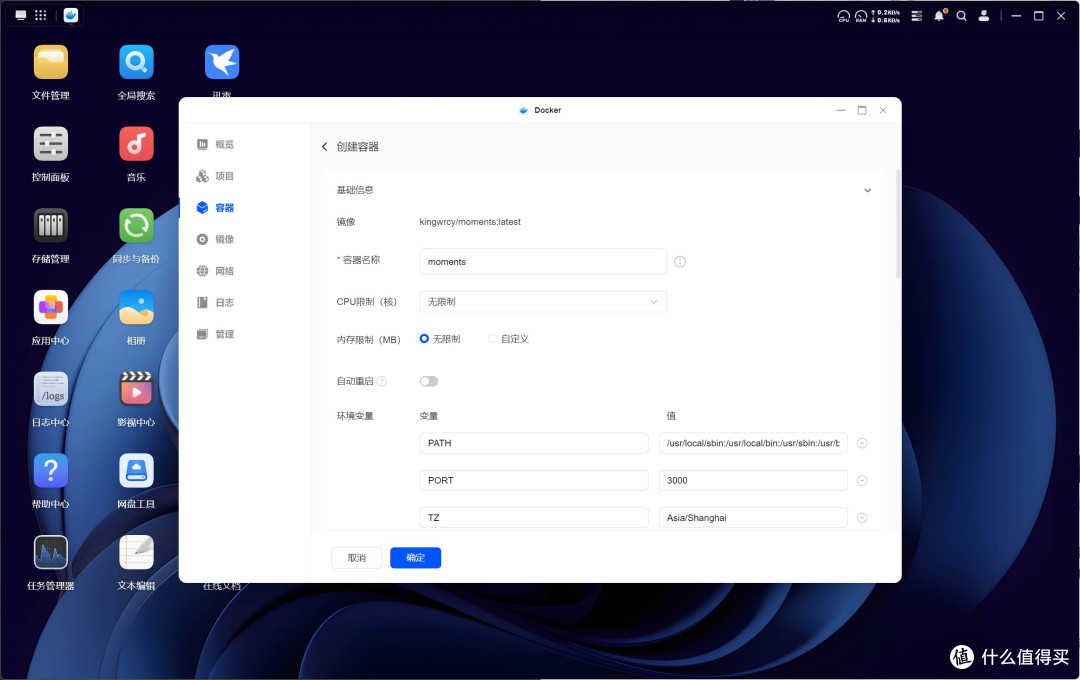Click the Asia/Shanghai value field
1080x680 pixels.
click(753, 517)
